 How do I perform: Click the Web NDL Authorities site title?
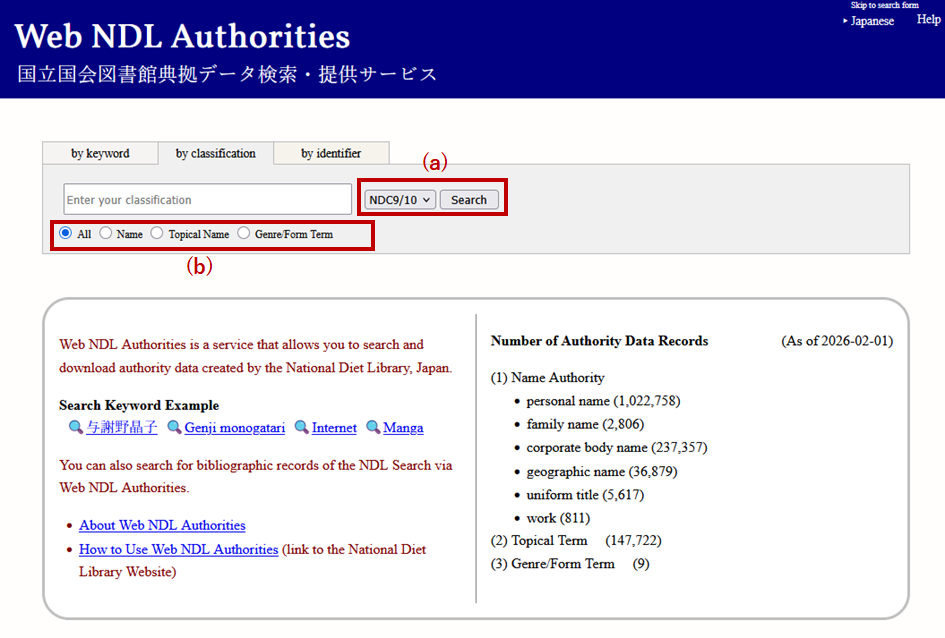pos(183,37)
